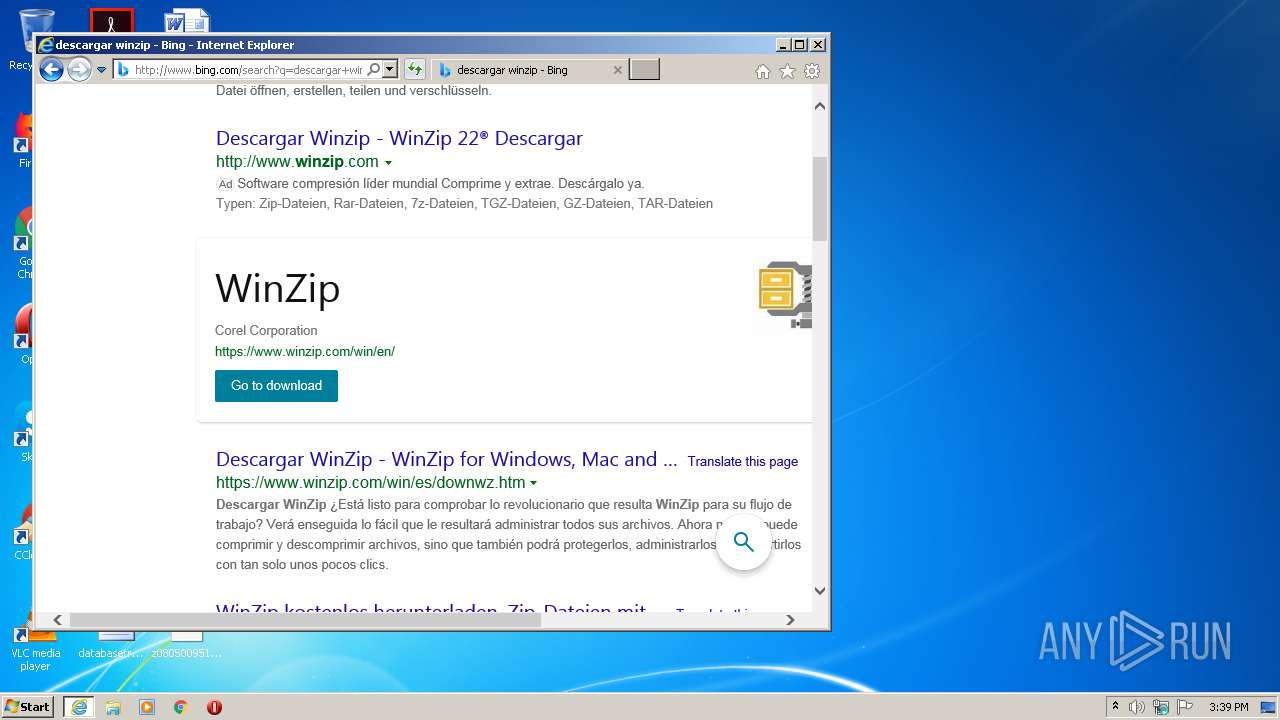The image size is (1280, 720).
Task: Click the WinZip heading in the app card
Action: [x=277, y=288]
